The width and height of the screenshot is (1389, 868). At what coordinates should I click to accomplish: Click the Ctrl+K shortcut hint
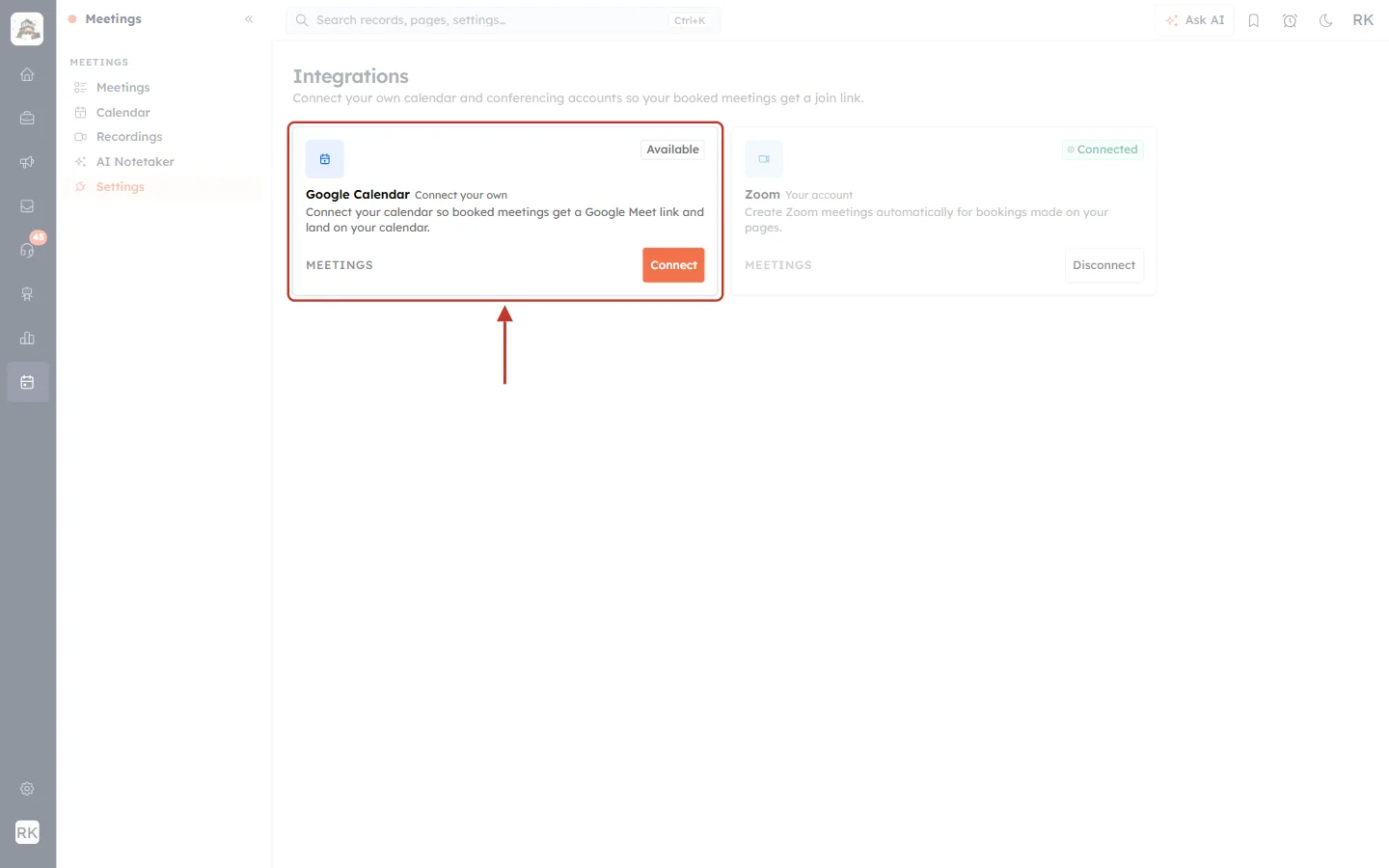(x=690, y=20)
